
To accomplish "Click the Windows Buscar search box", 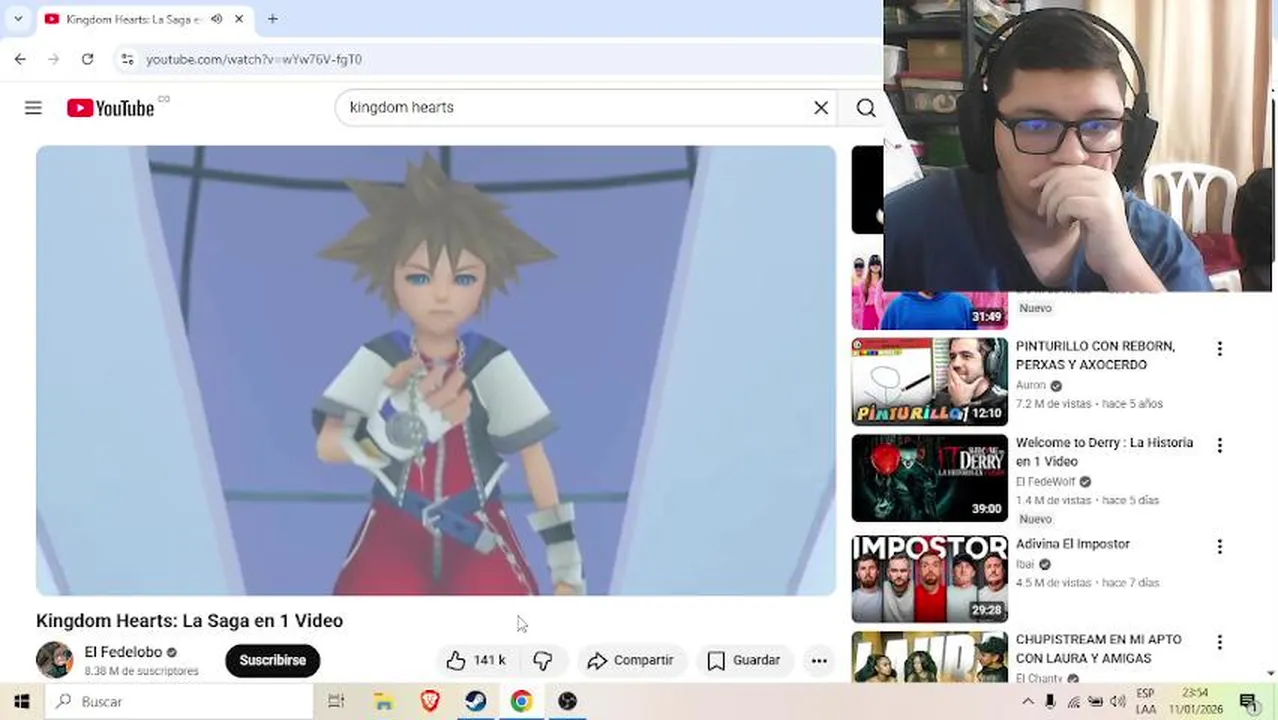I will [x=181, y=702].
